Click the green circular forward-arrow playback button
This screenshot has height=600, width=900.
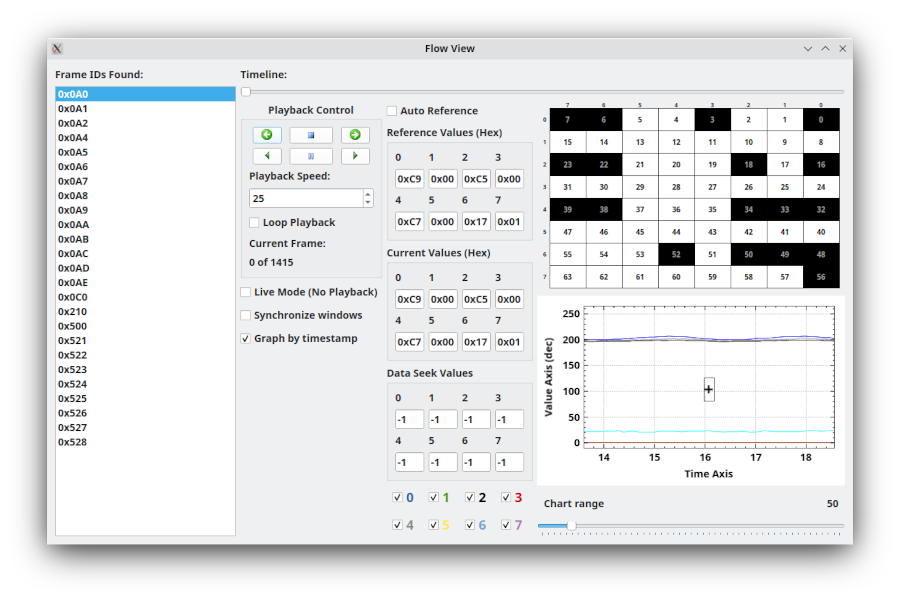tap(355, 135)
